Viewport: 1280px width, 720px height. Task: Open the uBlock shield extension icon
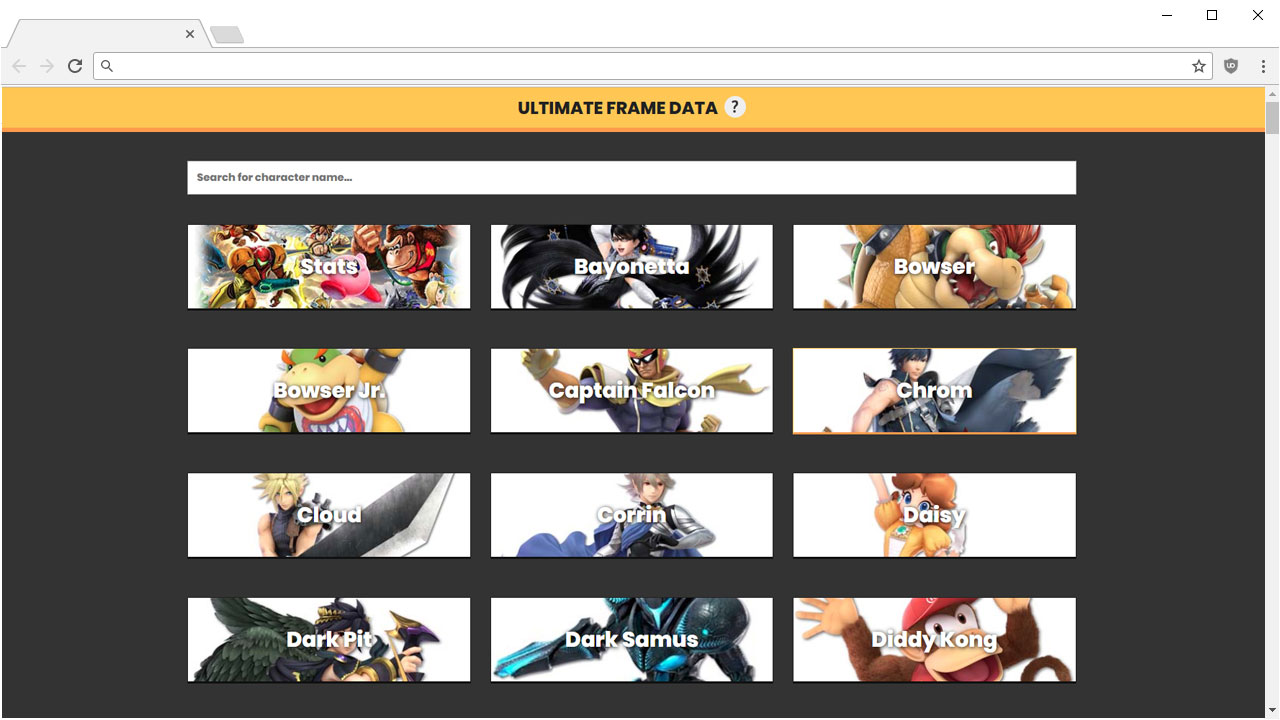pyautogui.click(x=1231, y=66)
